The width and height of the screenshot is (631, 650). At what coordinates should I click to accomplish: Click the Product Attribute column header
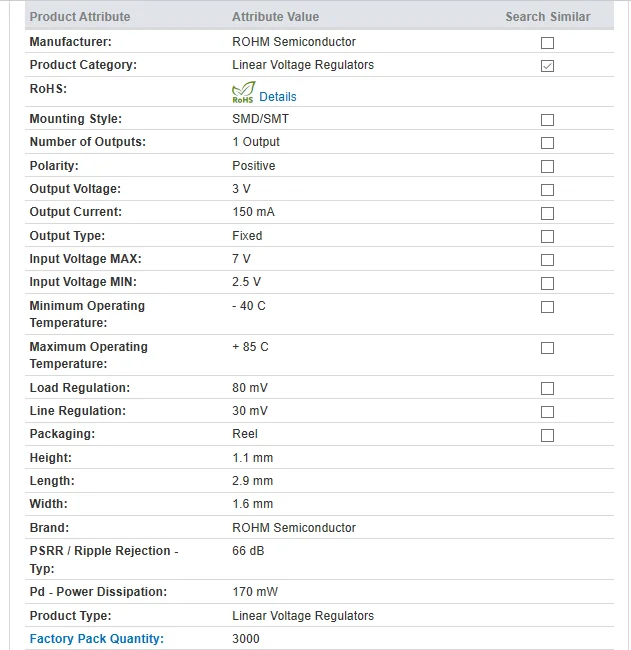click(x=80, y=17)
